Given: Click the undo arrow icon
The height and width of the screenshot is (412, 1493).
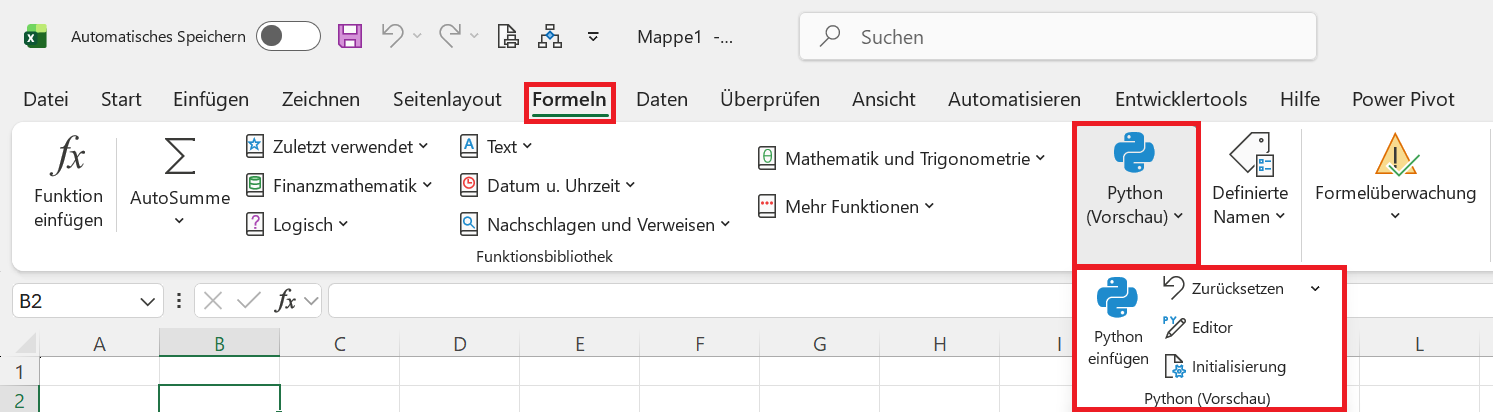Looking at the screenshot, I should pos(392,37).
